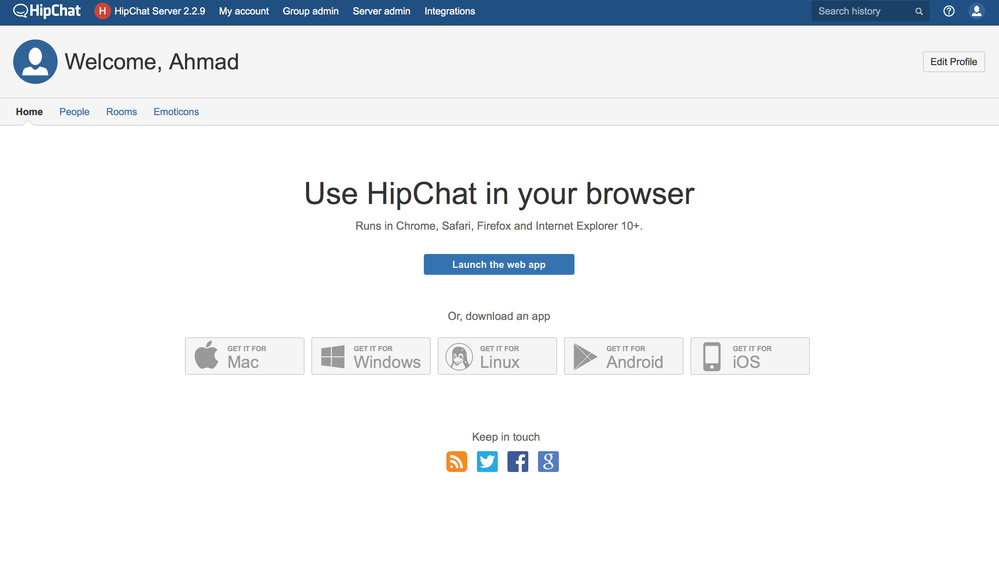Image resolution: width=999 pixels, height=576 pixels.
Task: Click 'Or, download an app' text
Action: coord(499,316)
